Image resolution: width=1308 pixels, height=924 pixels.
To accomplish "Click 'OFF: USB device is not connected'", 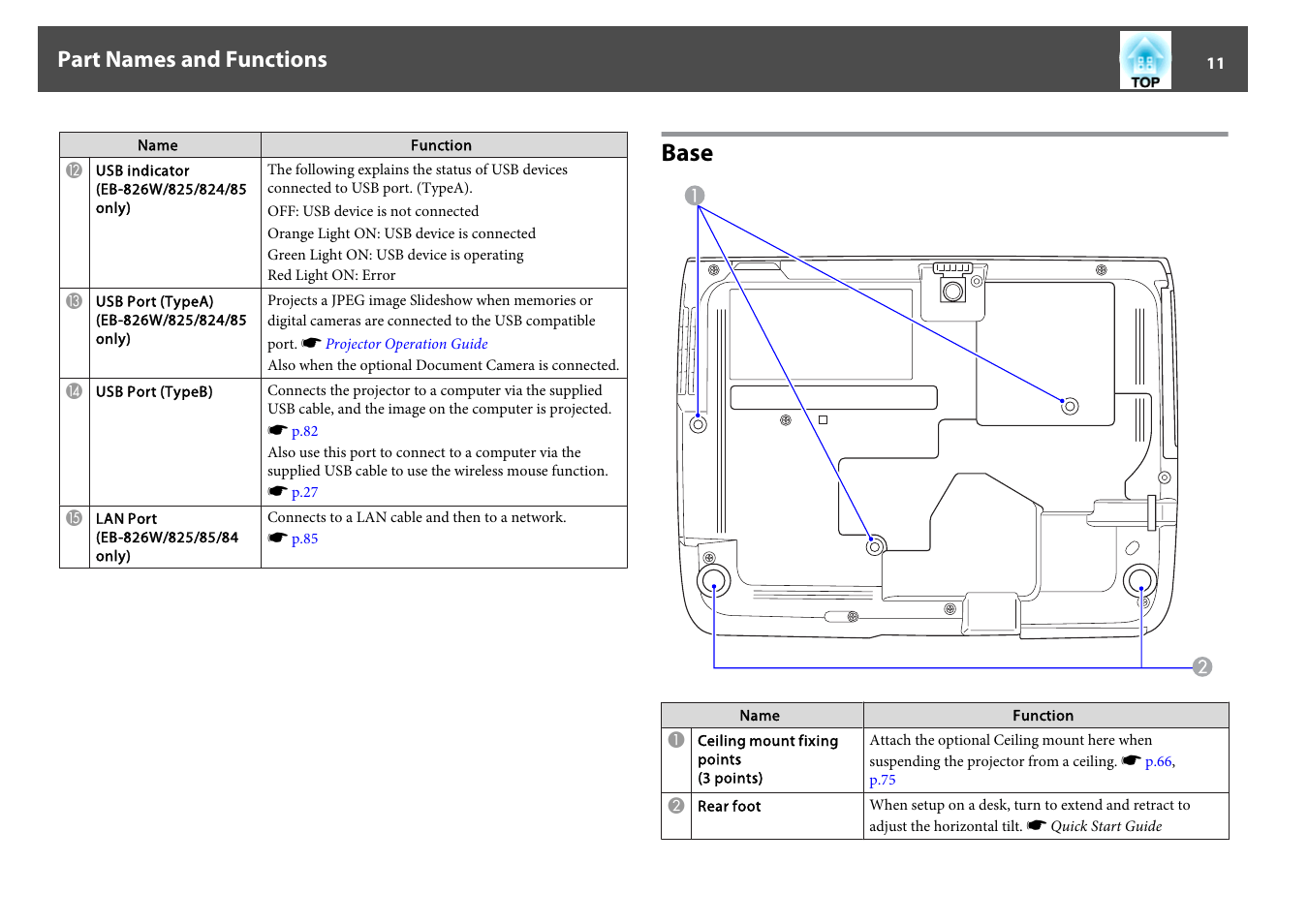I will pos(373,211).
